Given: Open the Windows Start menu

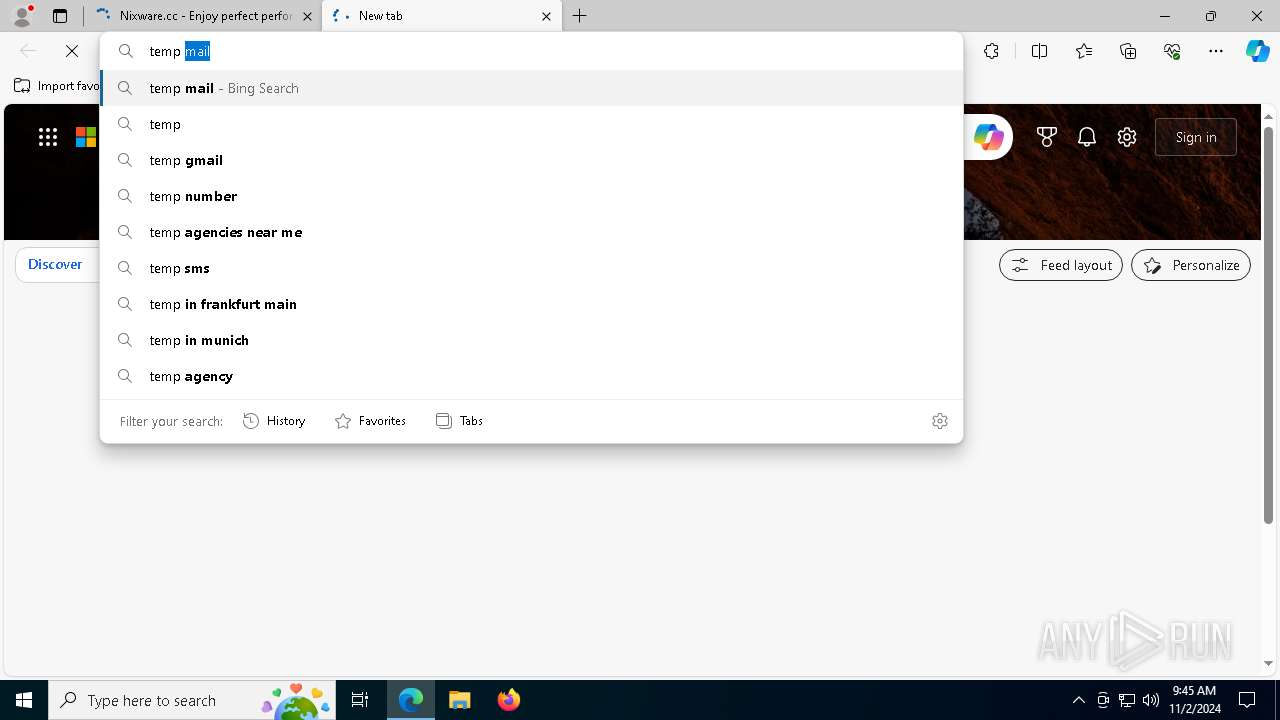Looking at the screenshot, I should (x=24, y=700).
